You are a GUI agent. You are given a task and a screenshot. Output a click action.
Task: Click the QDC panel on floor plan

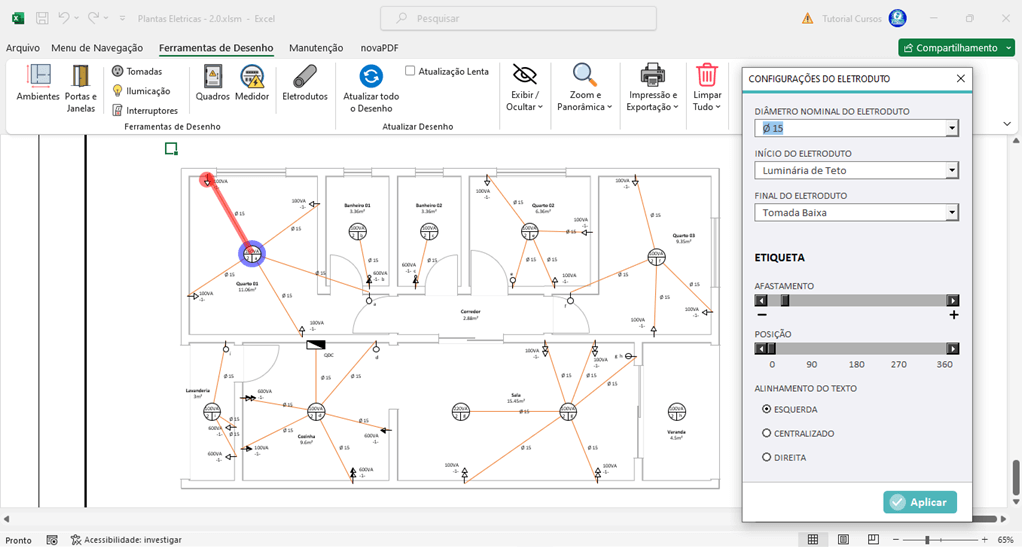pyautogui.click(x=316, y=344)
